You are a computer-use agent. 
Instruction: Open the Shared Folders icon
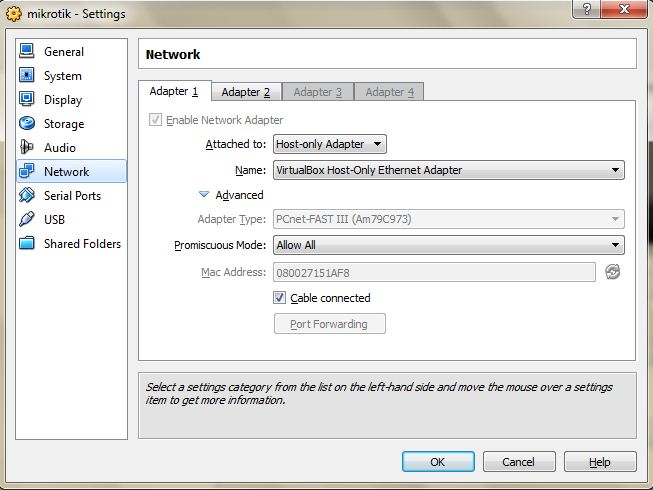tap(27, 243)
